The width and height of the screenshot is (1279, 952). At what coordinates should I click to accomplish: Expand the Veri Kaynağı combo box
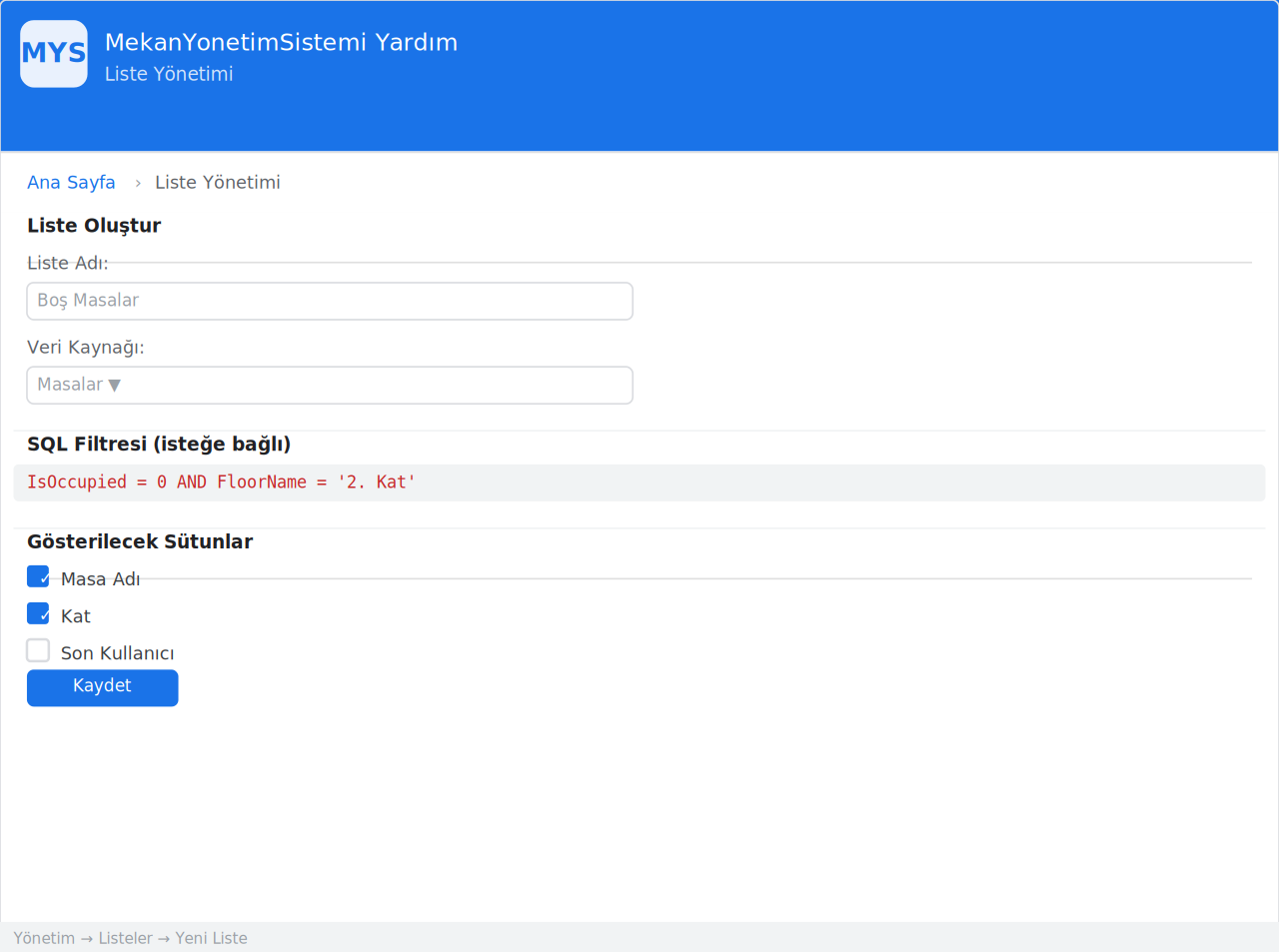tap(330, 385)
